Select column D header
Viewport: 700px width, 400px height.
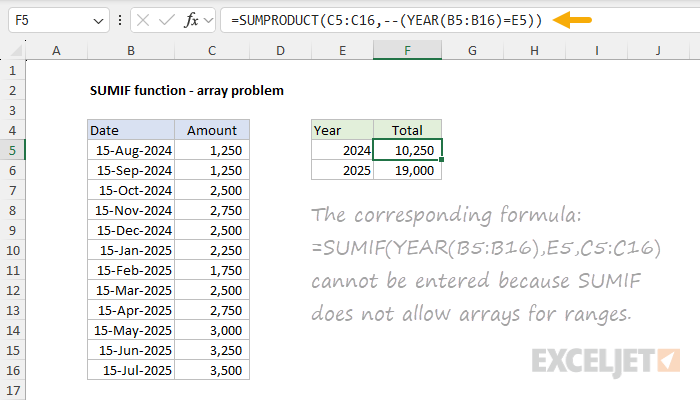(280, 50)
